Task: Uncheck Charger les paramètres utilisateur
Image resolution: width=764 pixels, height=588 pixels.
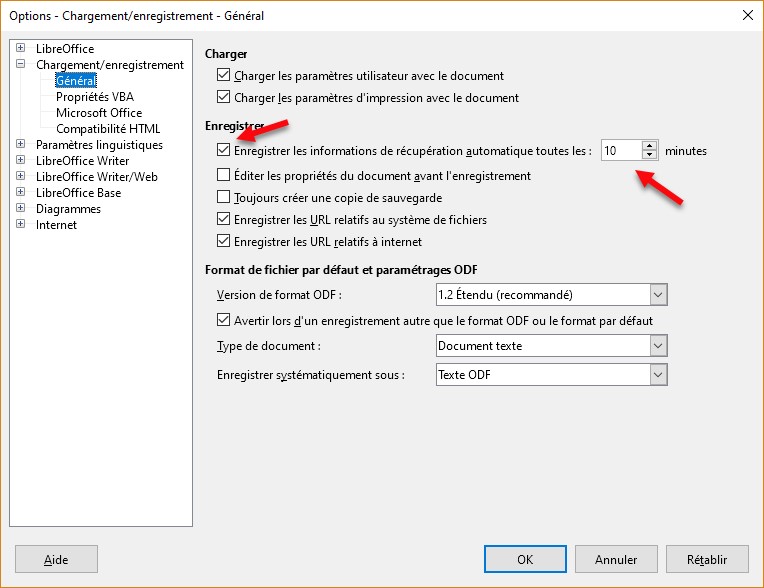Action: click(x=223, y=76)
